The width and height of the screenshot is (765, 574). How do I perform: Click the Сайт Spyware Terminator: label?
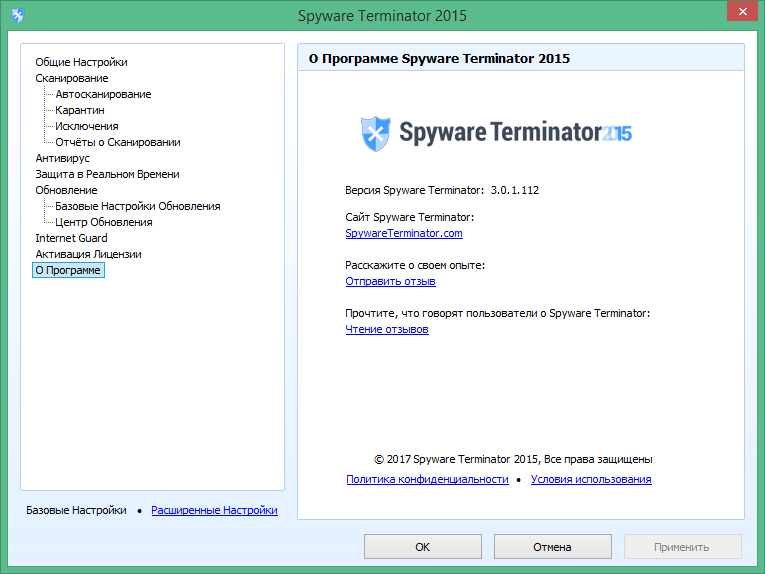point(409,217)
